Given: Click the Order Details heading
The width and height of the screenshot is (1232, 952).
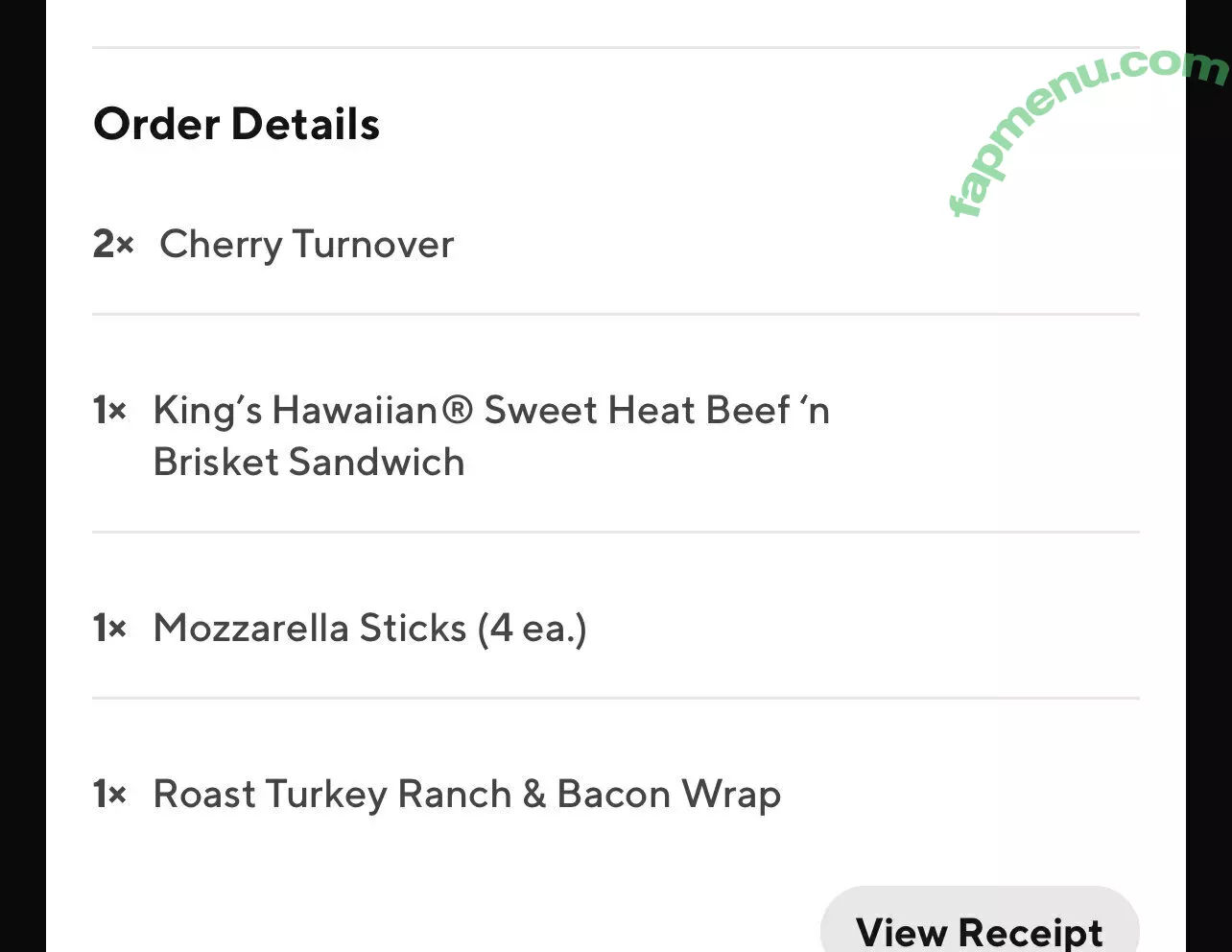Looking at the screenshot, I should [x=237, y=124].
